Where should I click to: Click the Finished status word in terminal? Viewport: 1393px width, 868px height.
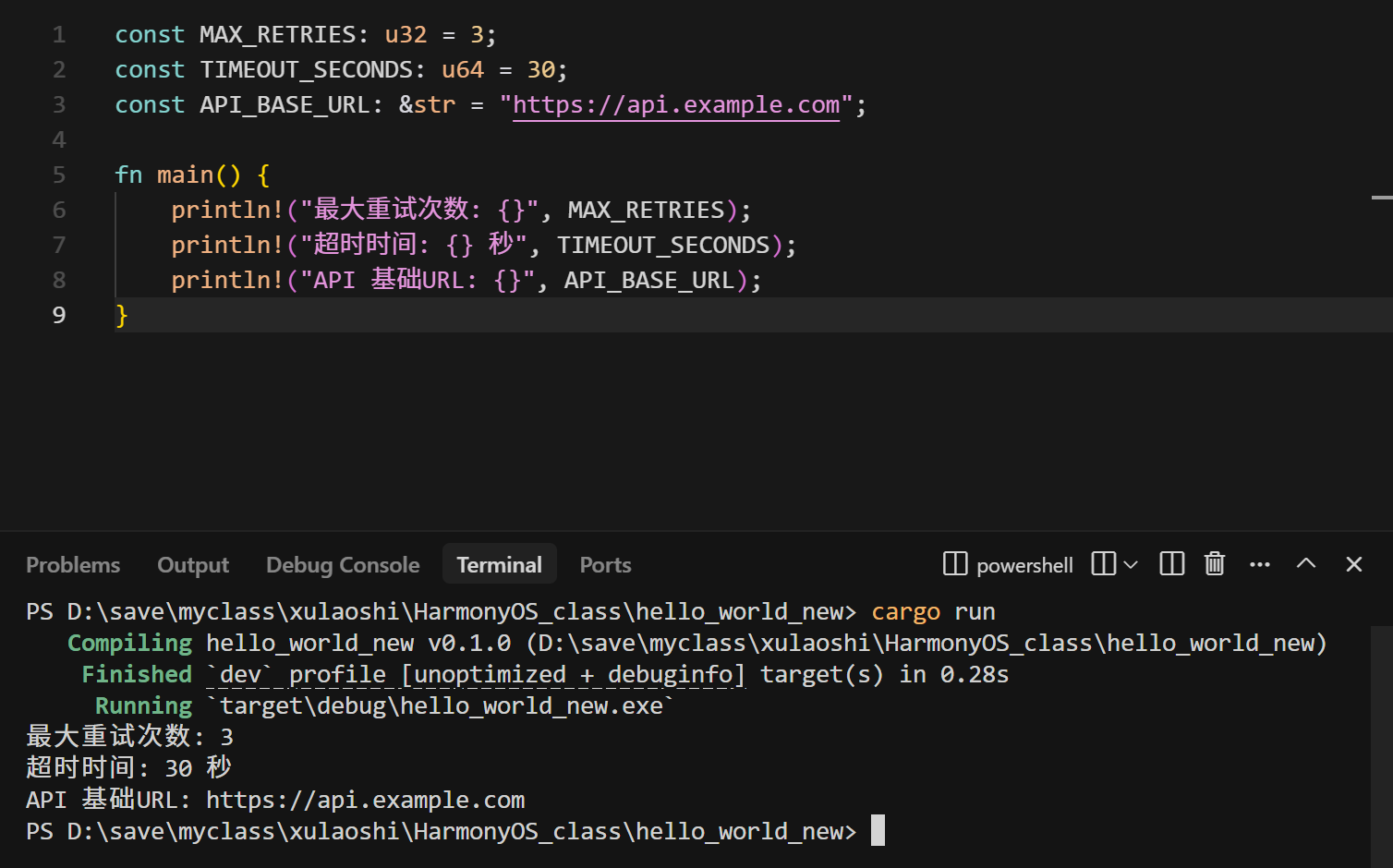(x=137, y=675)
